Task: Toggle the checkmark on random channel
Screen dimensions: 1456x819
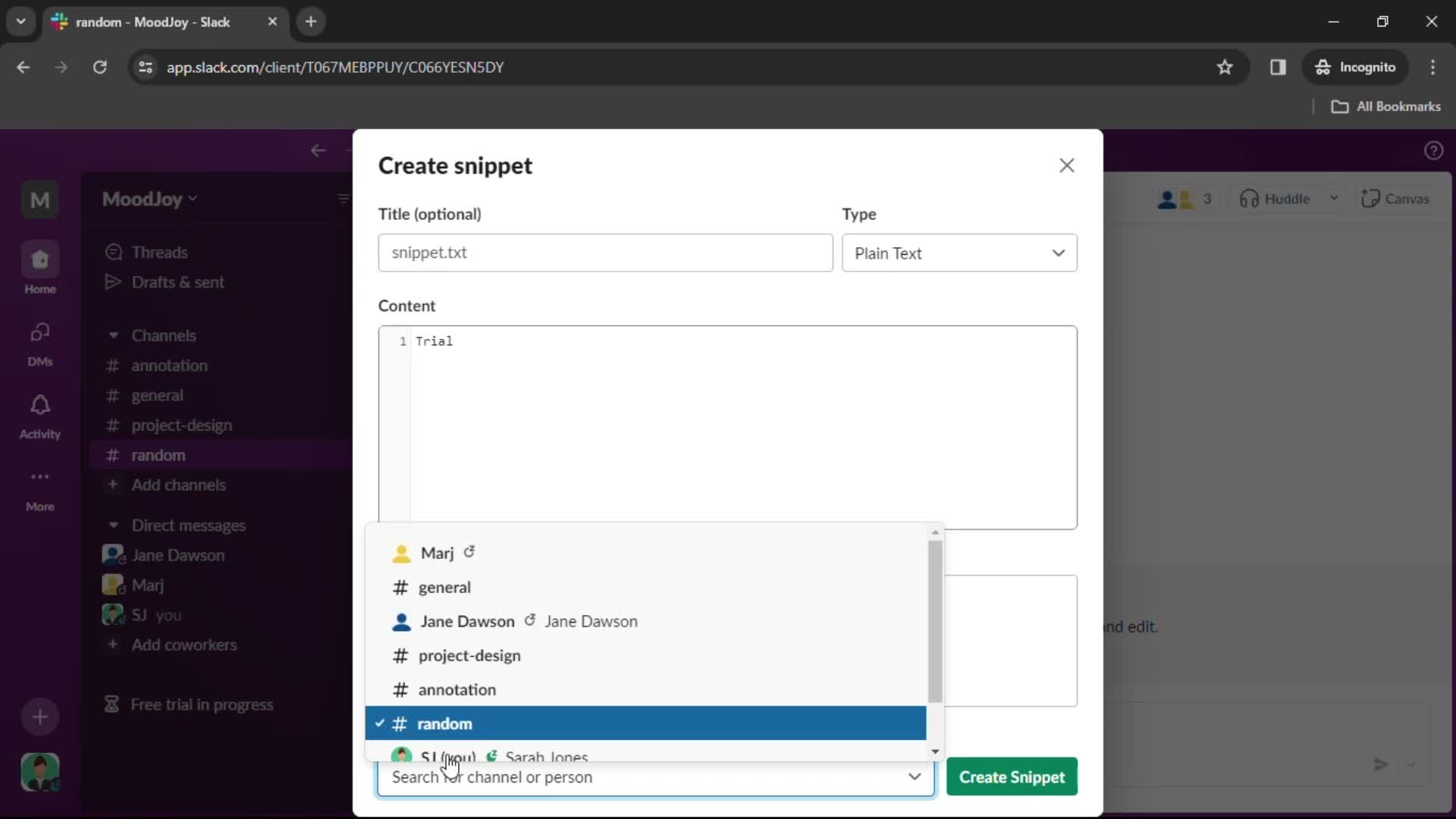Action: 379,723
